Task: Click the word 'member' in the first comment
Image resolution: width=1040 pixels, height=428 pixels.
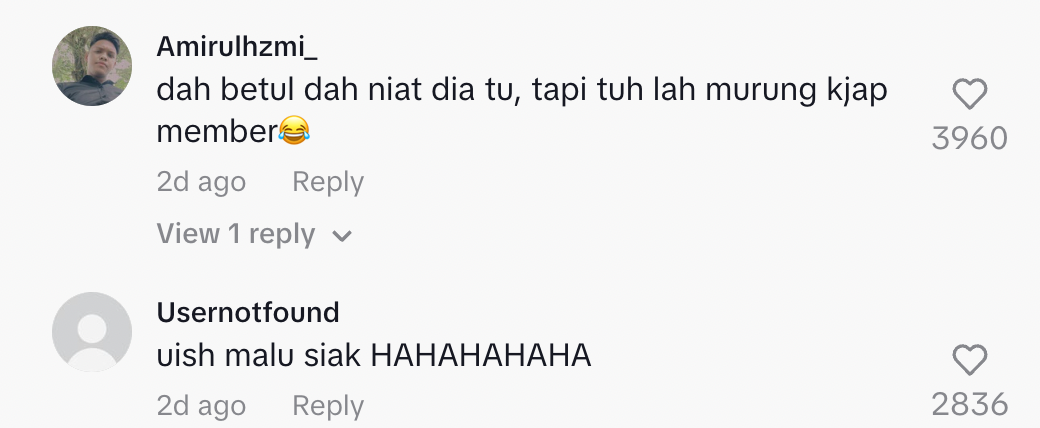Action: pos(217,131)
